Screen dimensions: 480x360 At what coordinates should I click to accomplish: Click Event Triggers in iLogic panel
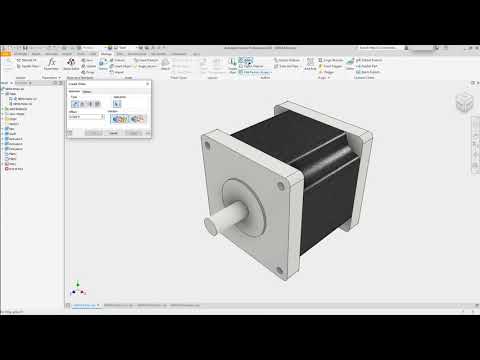330,66
